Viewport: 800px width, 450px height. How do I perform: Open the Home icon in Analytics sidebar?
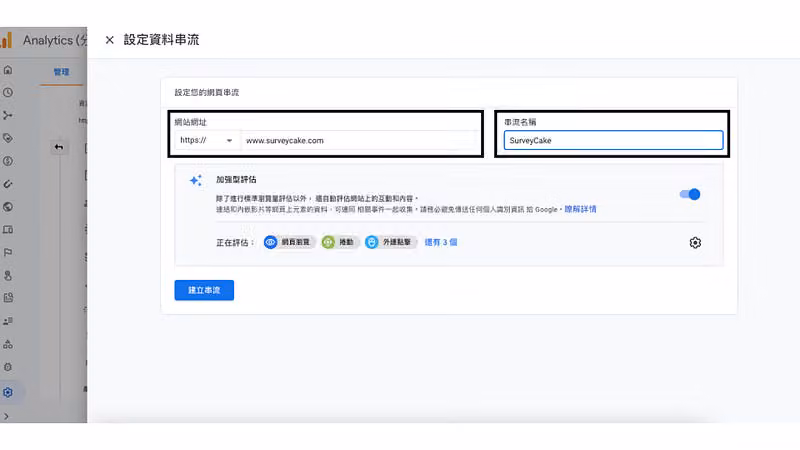[8, 70]
